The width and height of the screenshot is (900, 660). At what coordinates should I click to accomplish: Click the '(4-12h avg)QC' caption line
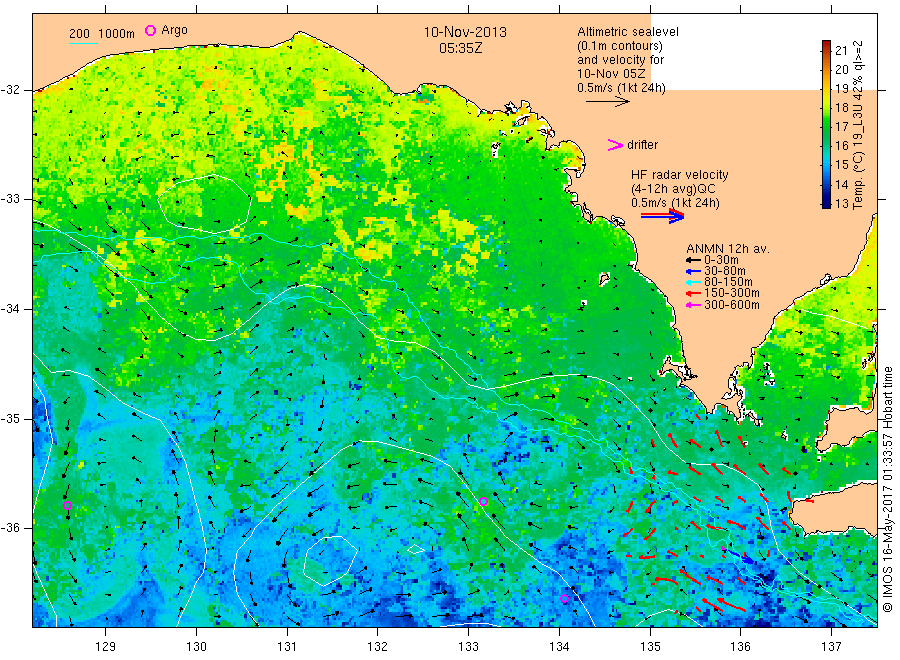click(673, 189)
